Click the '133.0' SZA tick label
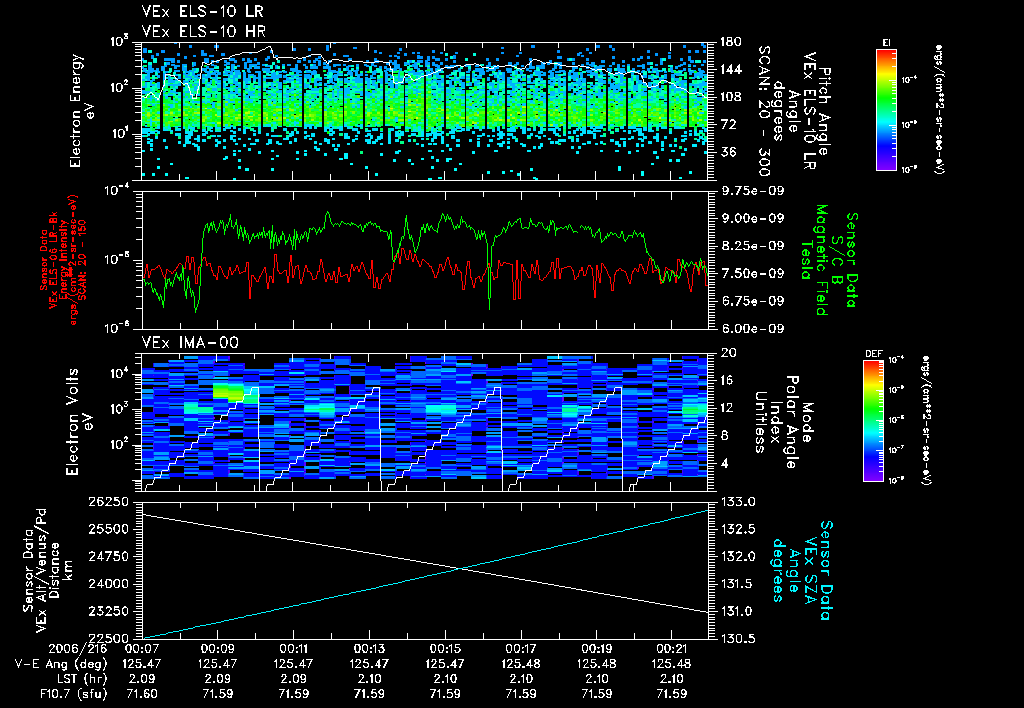The height and width of the screenshot is (708, 1024). tap(737, 502)
